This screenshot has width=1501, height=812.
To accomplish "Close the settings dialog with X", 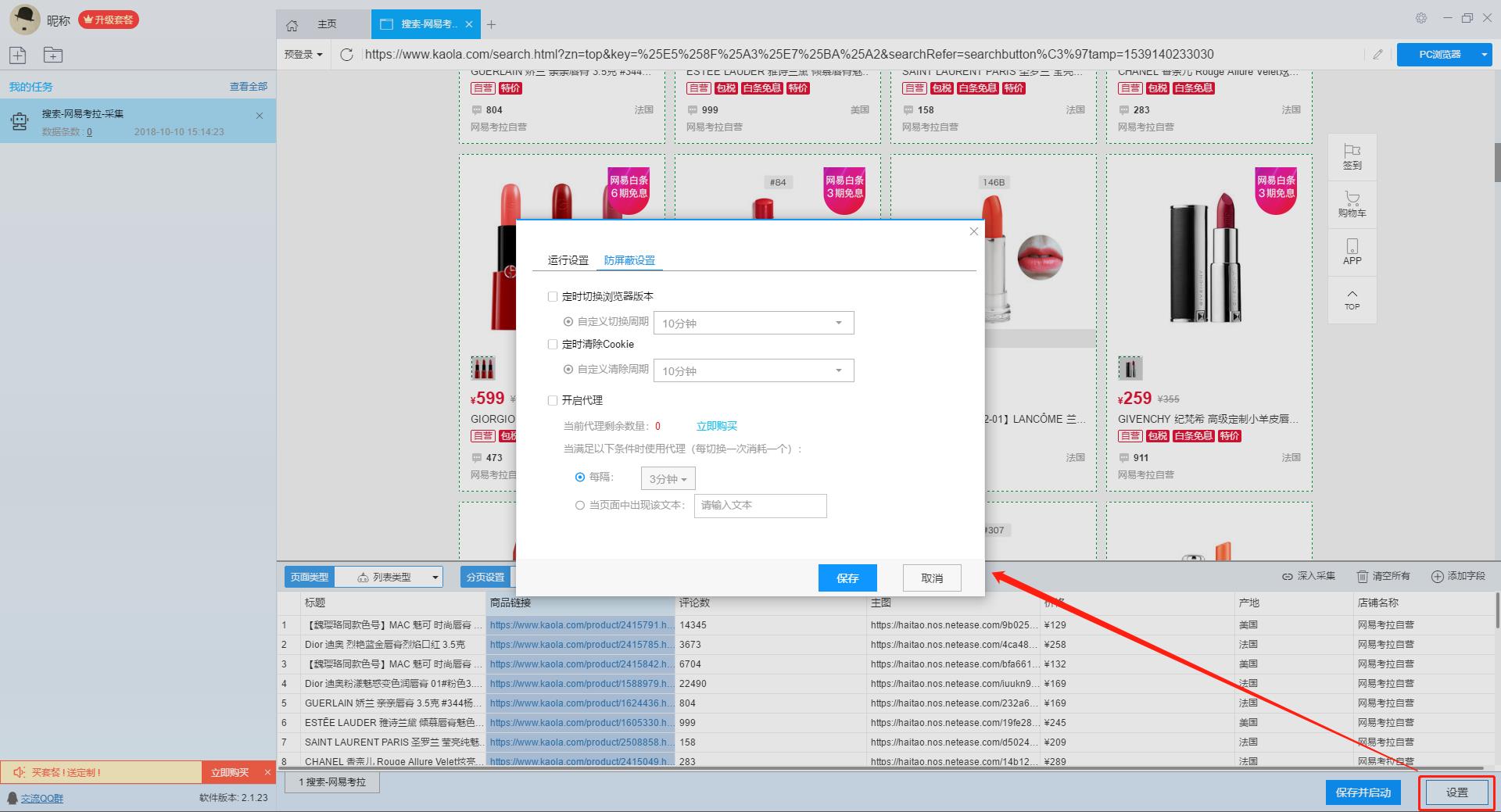I will click(973, 231).
